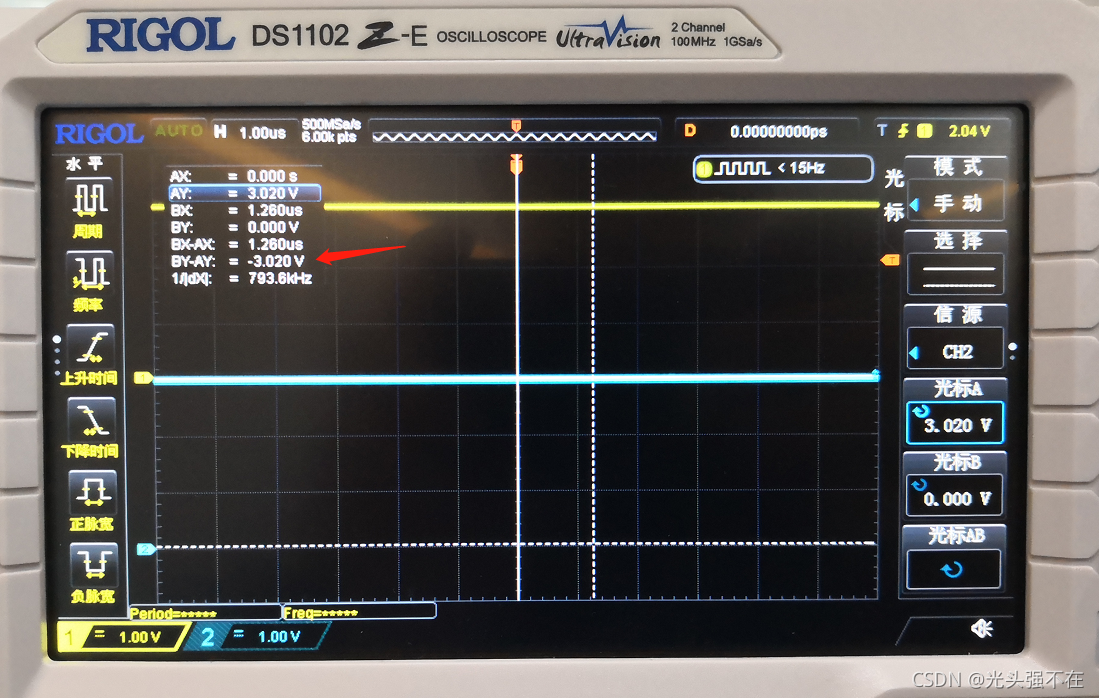The width and height of the screenshot is (1099, 698).
Task: Click the frequency counter square wave indicator
Action: [742, 168]
